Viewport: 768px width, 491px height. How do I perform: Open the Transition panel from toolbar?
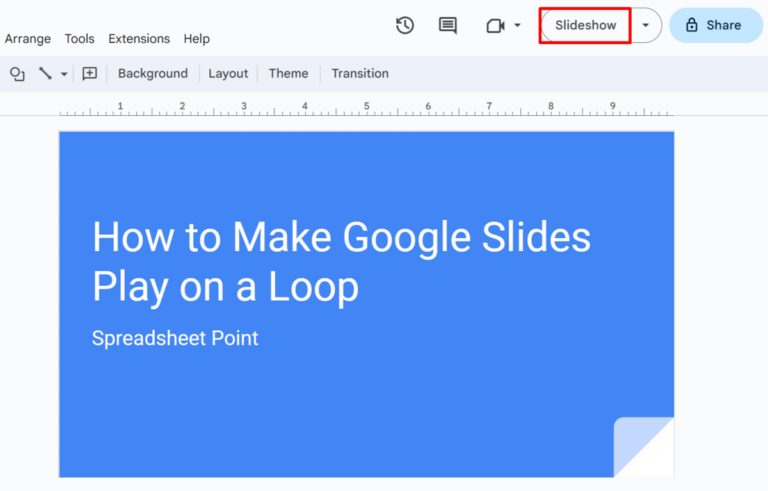click(360, 74)
